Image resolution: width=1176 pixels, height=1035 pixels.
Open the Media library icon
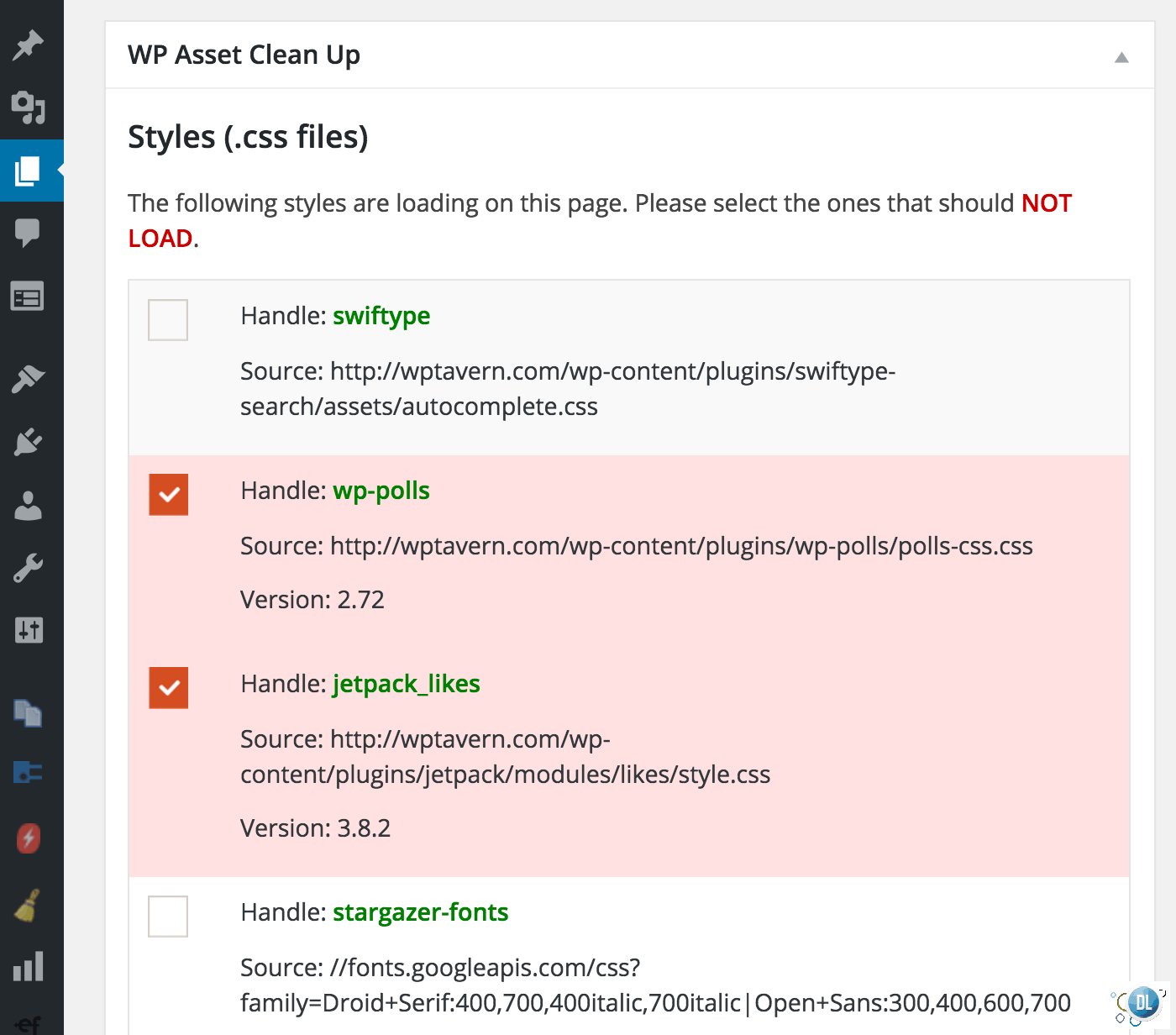[x=28, y=108]
